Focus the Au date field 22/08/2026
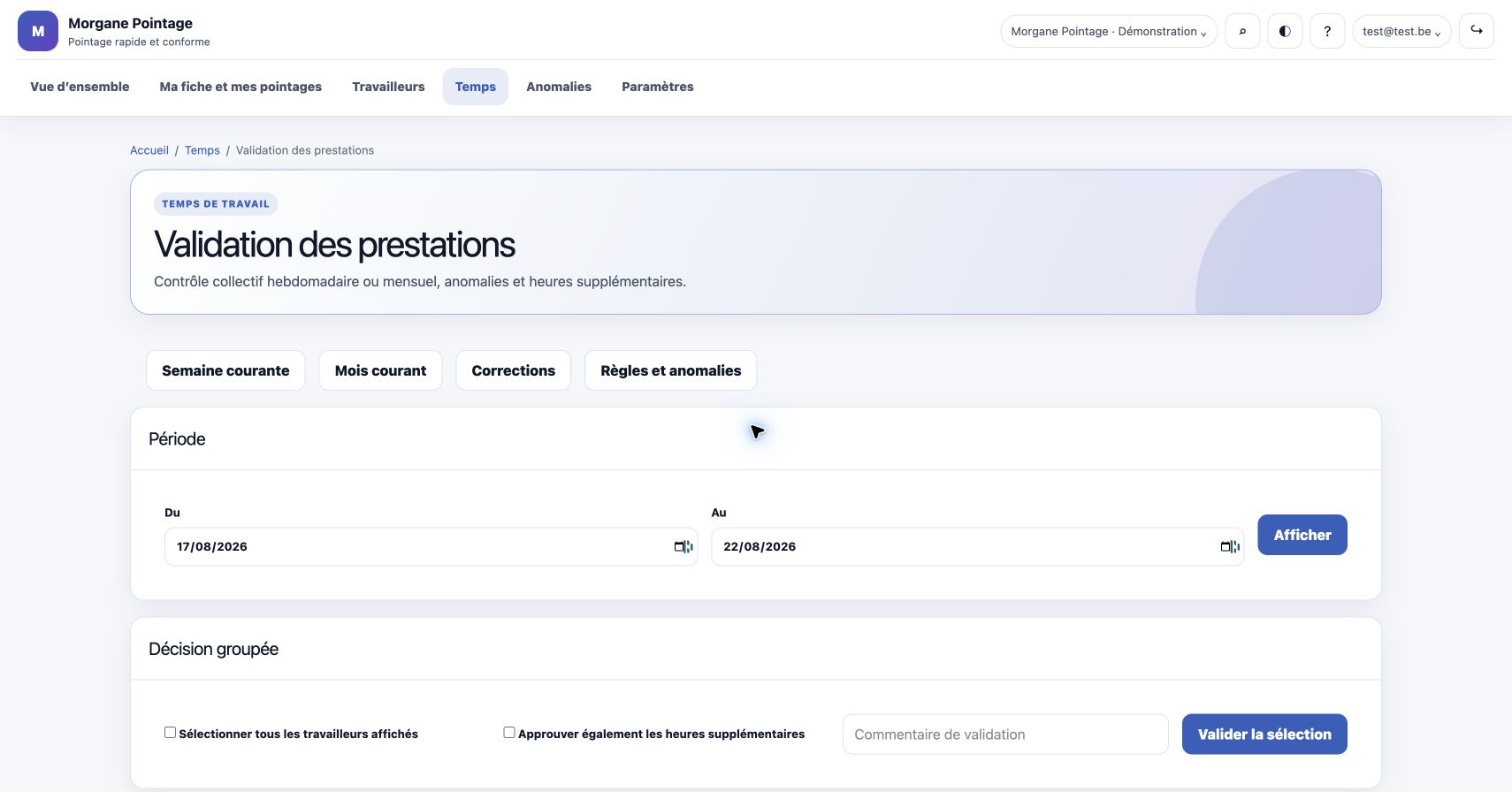The image size is (1512, 792). (x=977, y=546)
